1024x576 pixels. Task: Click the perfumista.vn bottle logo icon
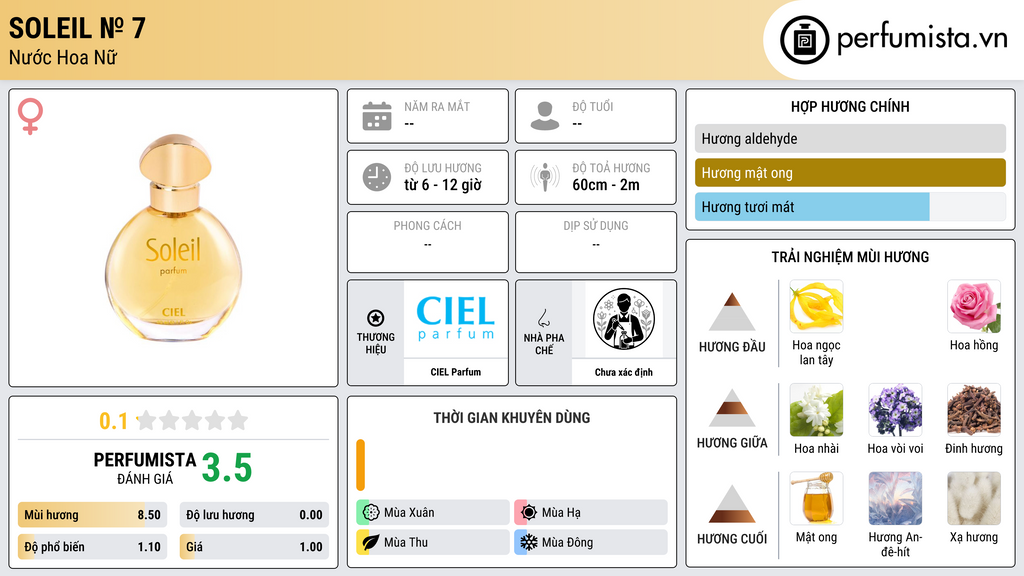(804, 40)
